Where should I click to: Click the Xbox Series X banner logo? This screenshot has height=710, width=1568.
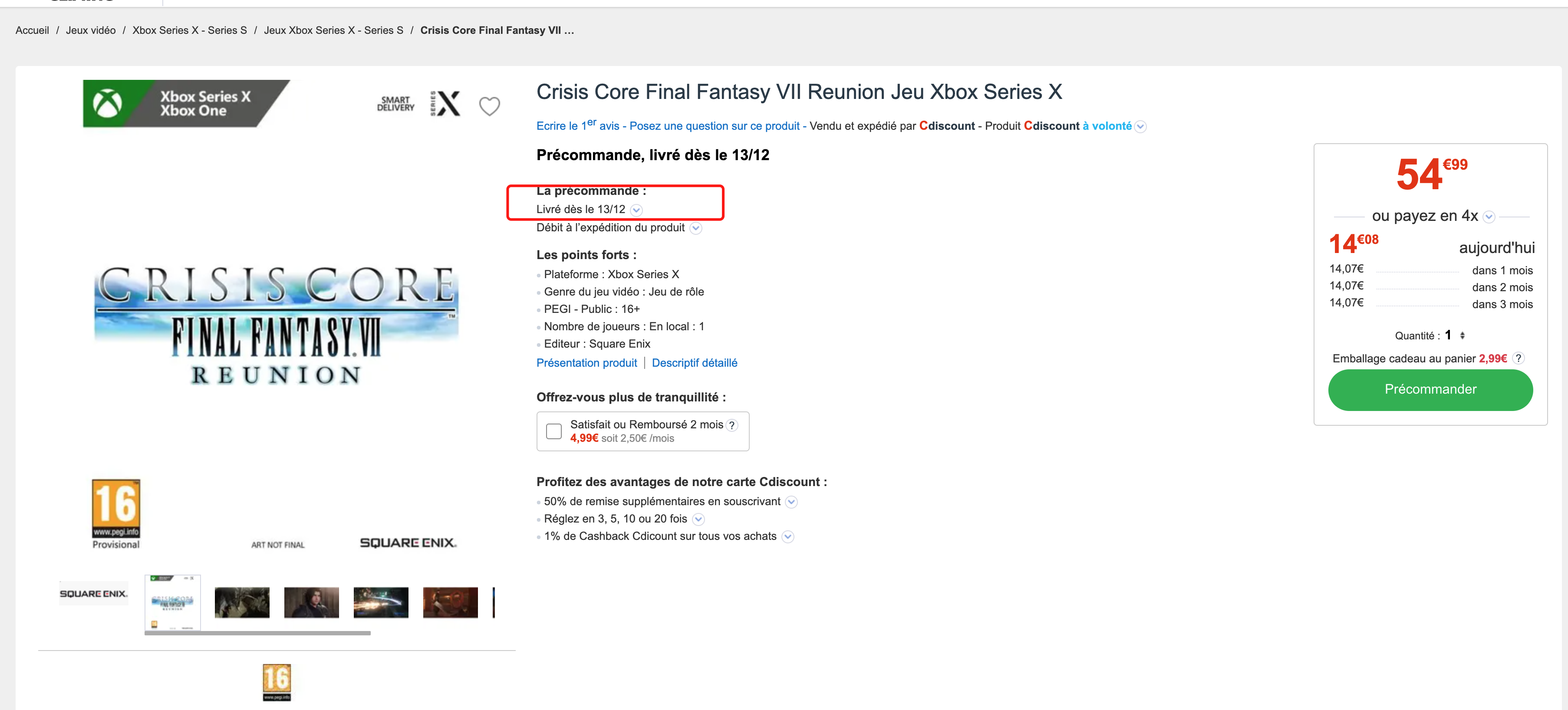click(x=186, y=103)
